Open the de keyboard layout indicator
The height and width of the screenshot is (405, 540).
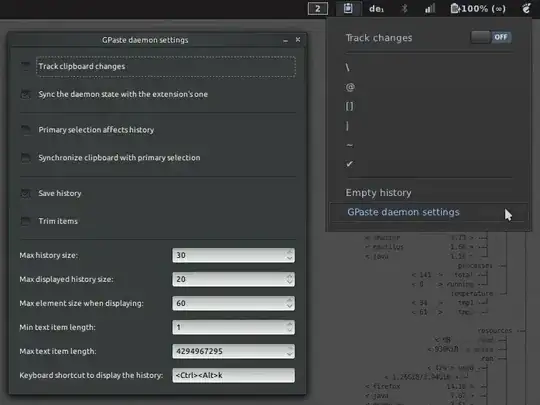point(376,9)
